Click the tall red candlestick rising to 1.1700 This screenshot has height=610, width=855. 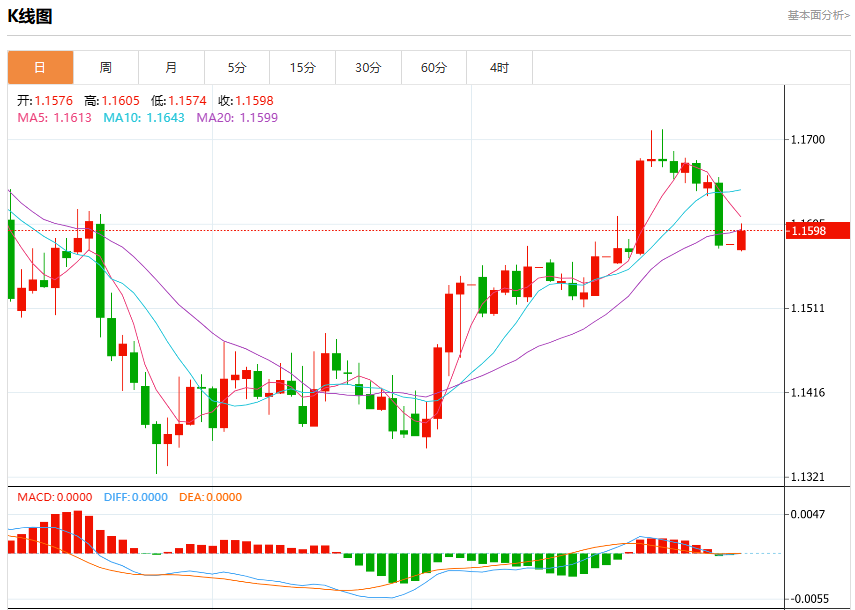(640, 207)
